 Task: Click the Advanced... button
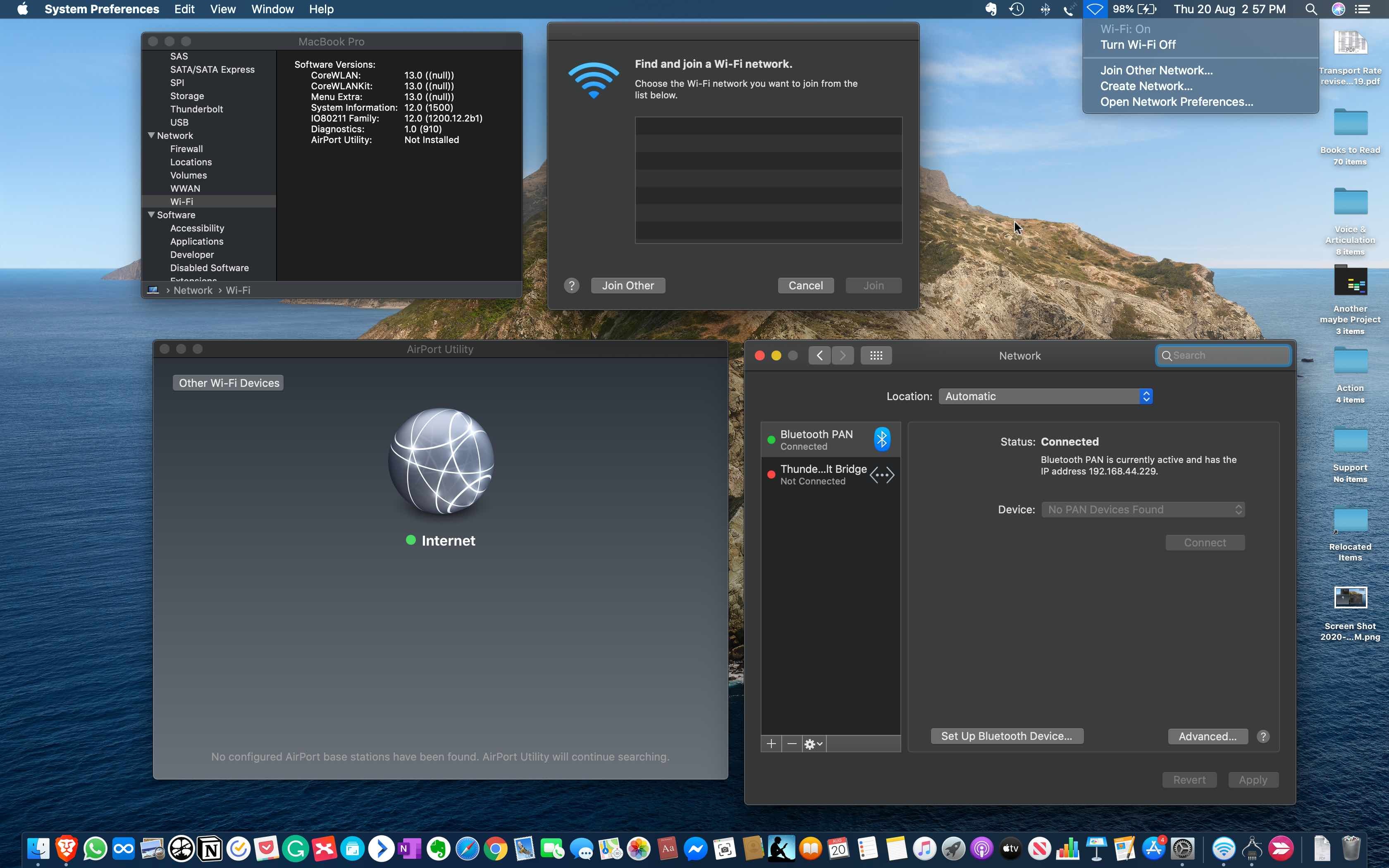1207,737
